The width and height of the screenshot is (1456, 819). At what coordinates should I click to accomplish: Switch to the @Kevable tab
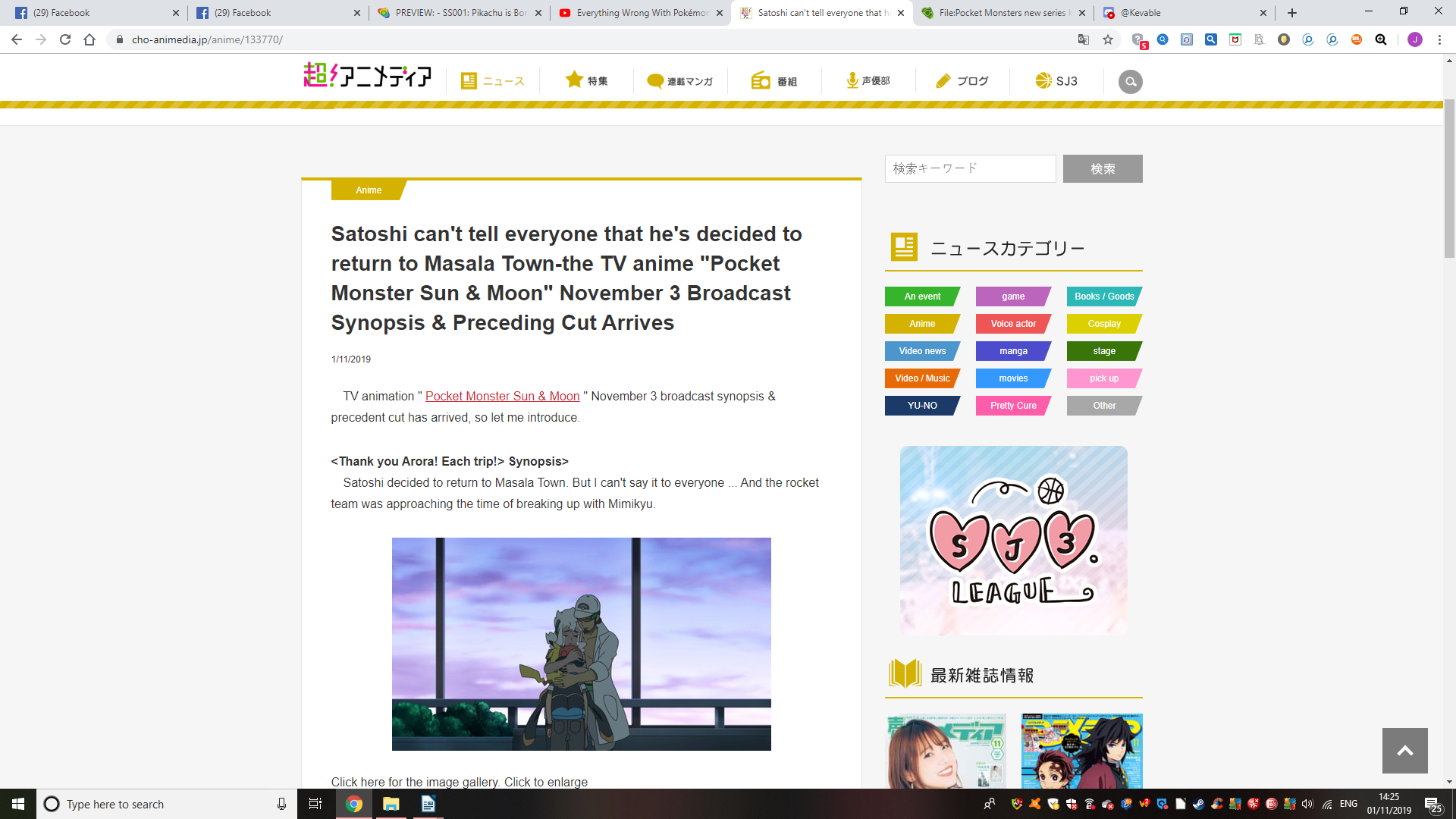(1185, 13)
